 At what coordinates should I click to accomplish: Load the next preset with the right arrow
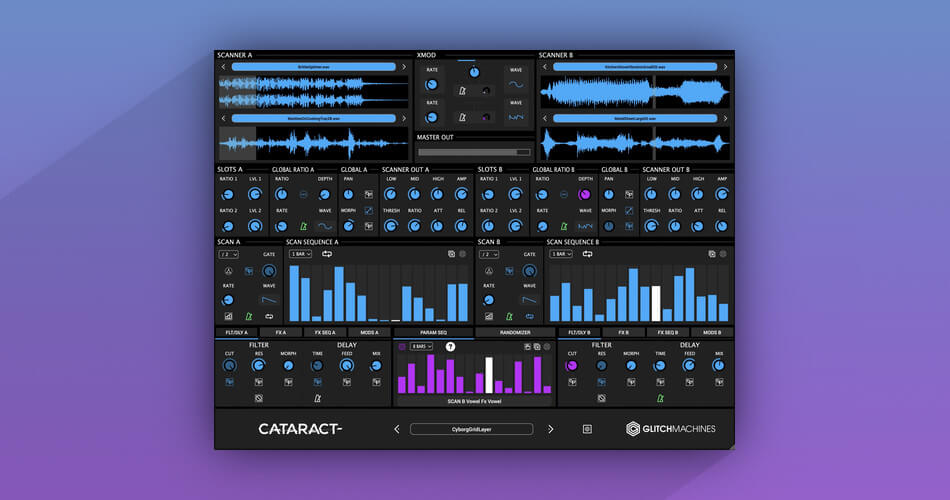(550, 429)
